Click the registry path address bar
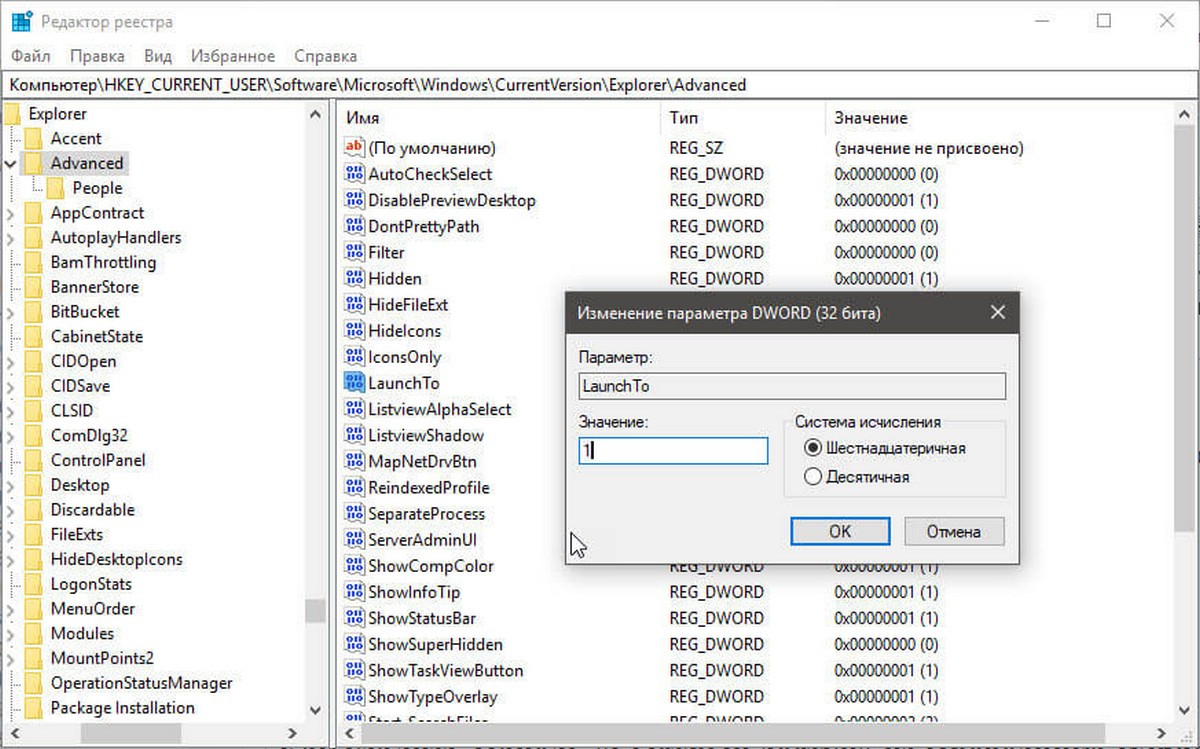This screenshot has width=1200, height=749. click(600, 85)
